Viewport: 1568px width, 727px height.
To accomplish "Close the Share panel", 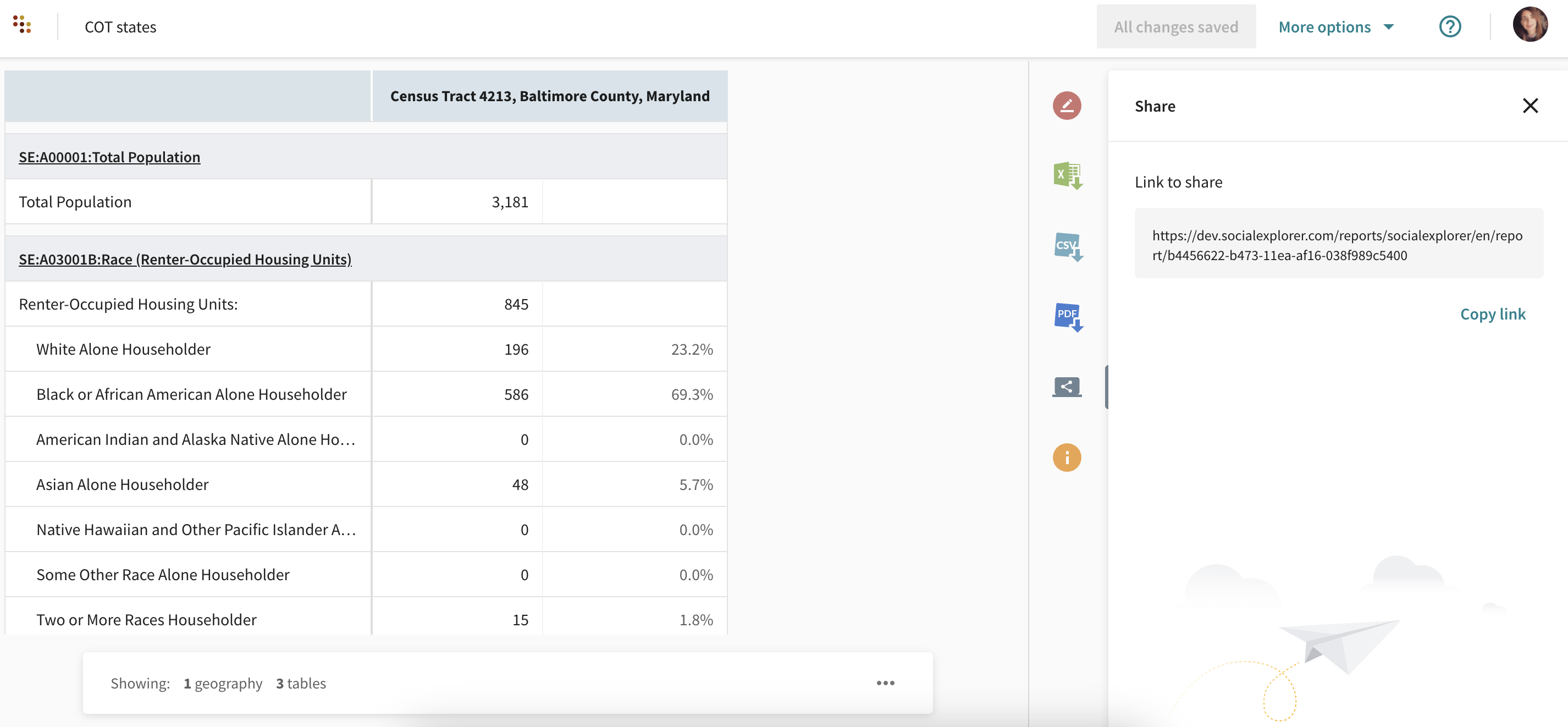I will pos(1530,106).
